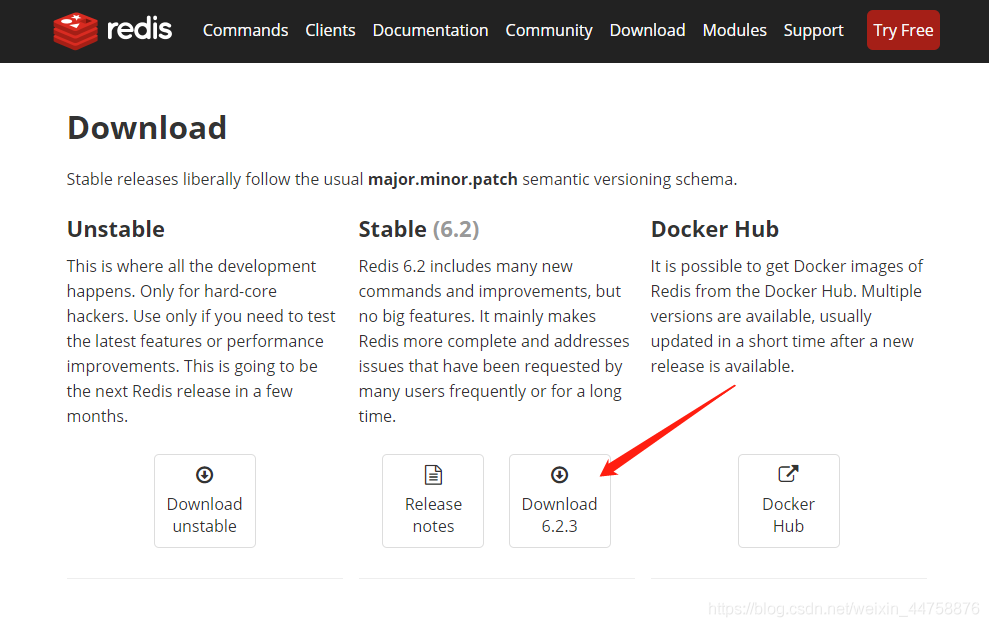The image size is (989, 627).
Task: Open the Modules navigation link
Action: pyautogui.click(x=734, y=30)
